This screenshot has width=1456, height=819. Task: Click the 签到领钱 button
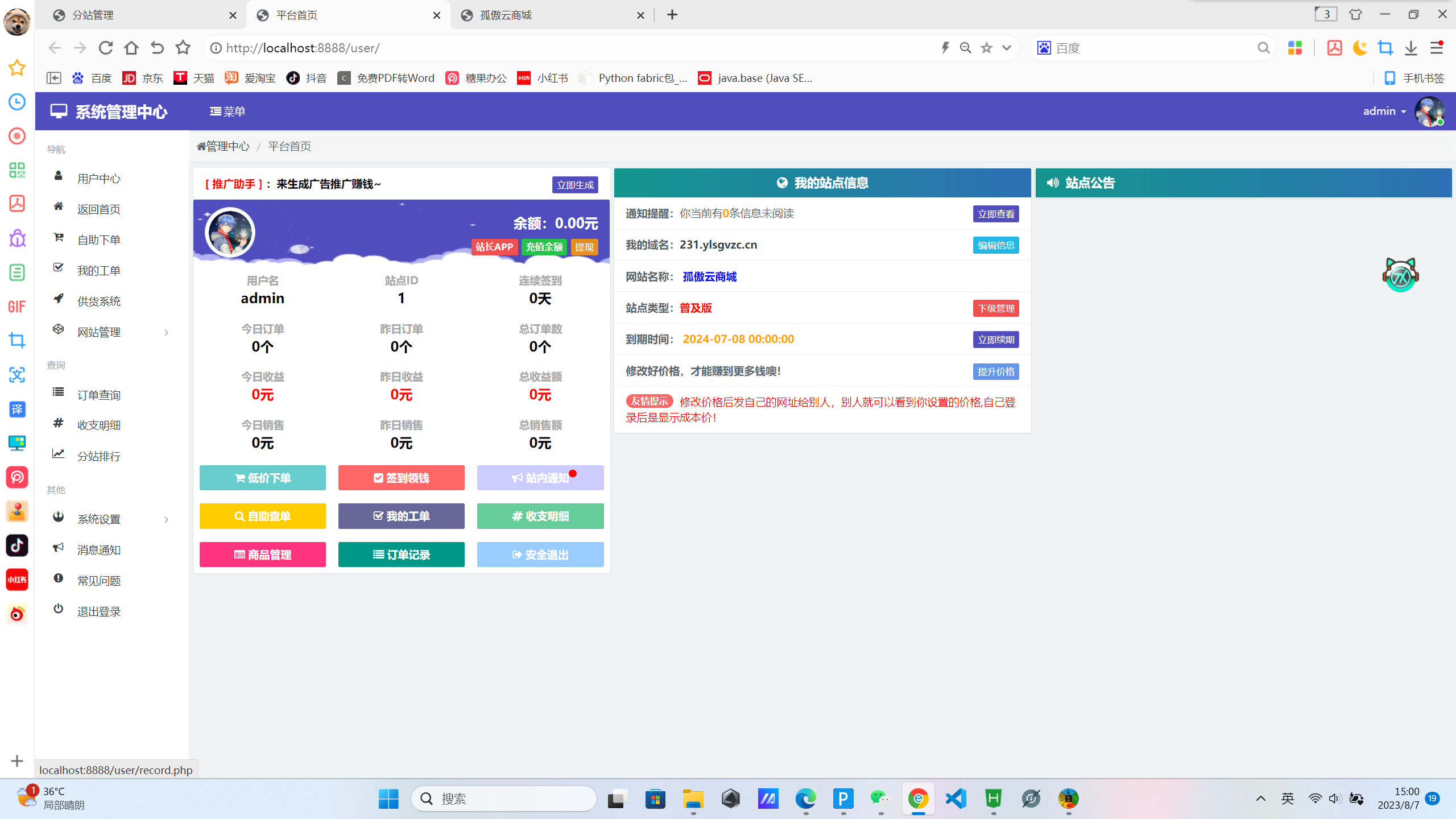(401, 478)
